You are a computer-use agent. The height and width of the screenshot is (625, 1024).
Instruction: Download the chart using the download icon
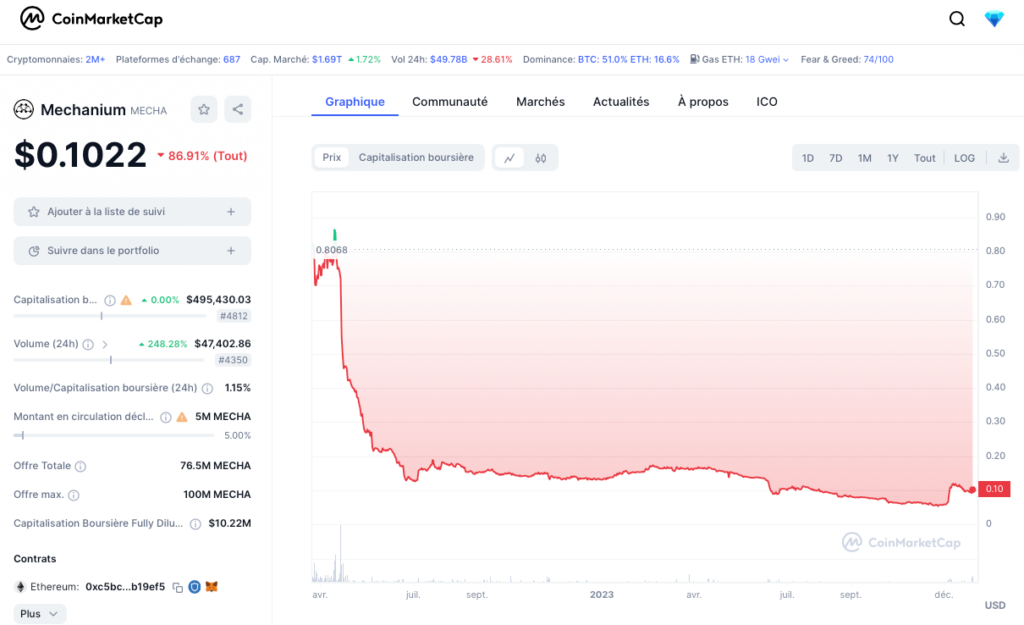click(1001, 157)
